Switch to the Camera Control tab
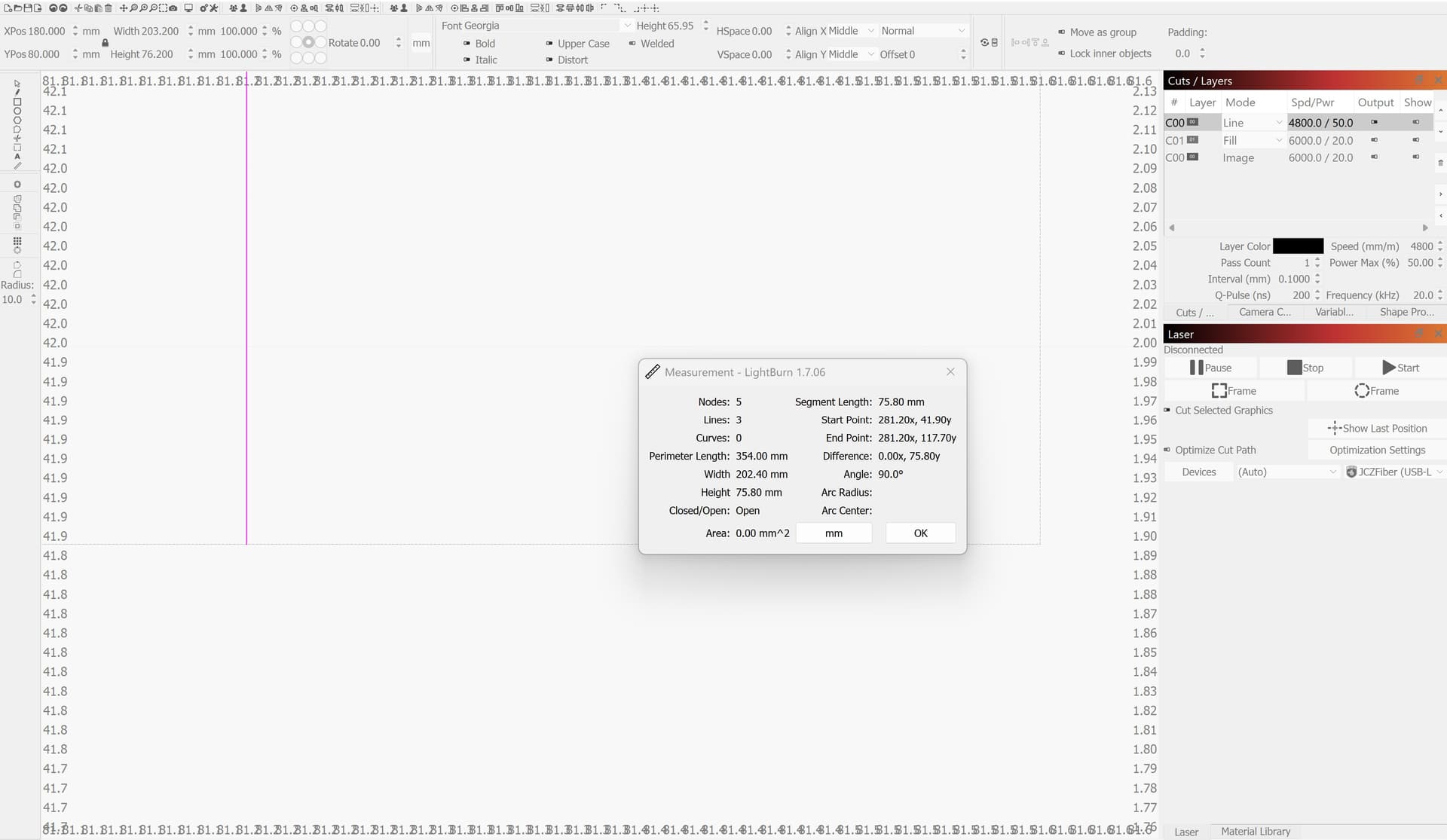 pos(1264,312)
